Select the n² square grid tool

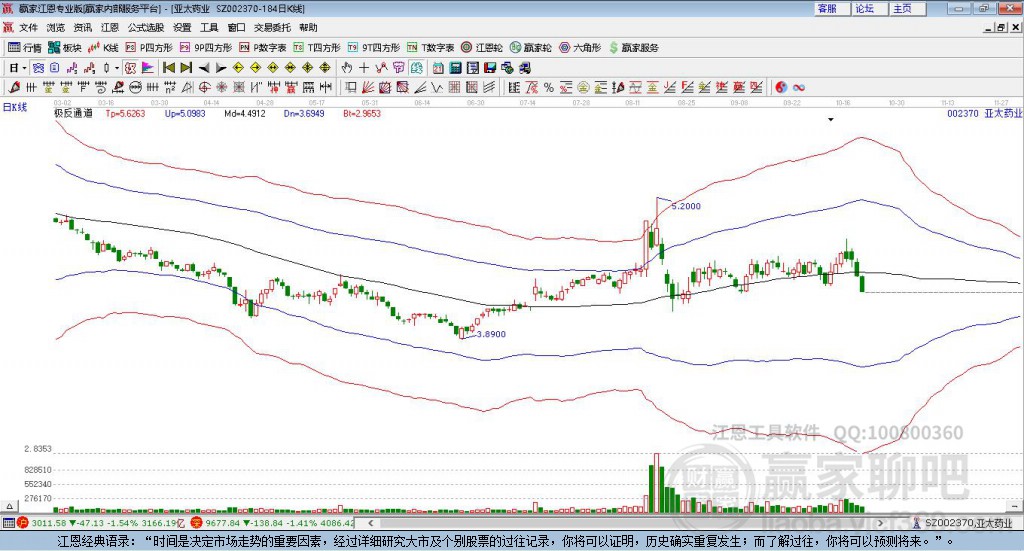coord(170,87)
